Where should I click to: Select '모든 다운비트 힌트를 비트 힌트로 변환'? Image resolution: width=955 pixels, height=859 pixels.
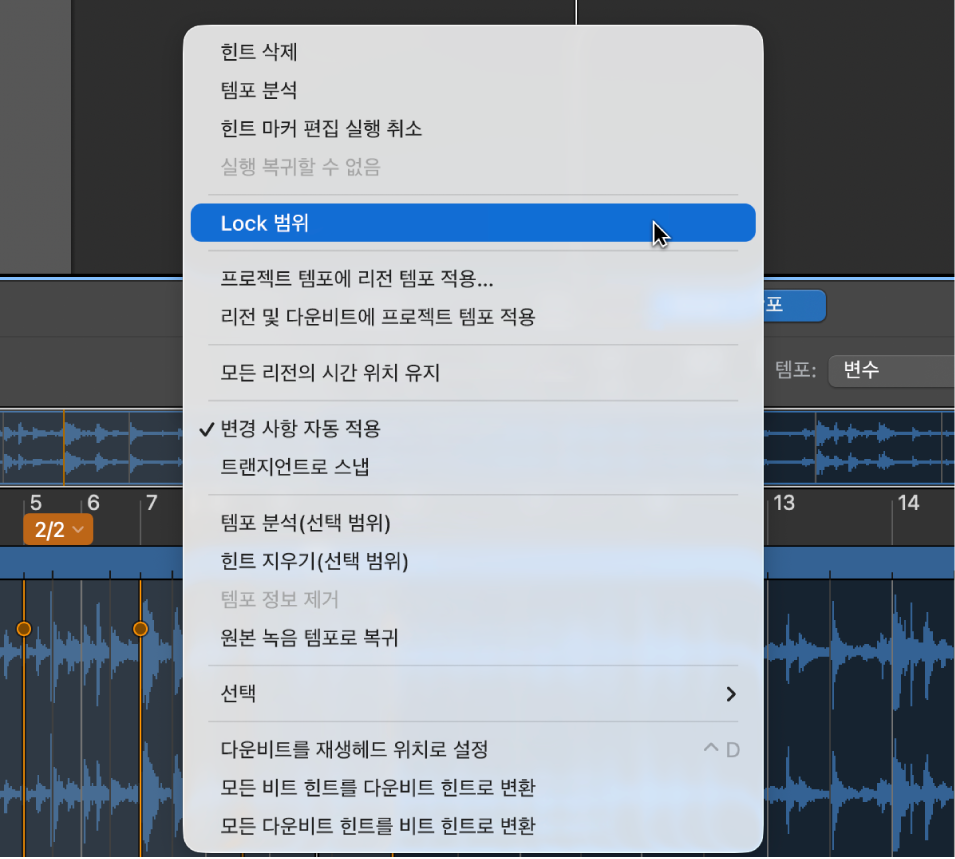[473, 826]
